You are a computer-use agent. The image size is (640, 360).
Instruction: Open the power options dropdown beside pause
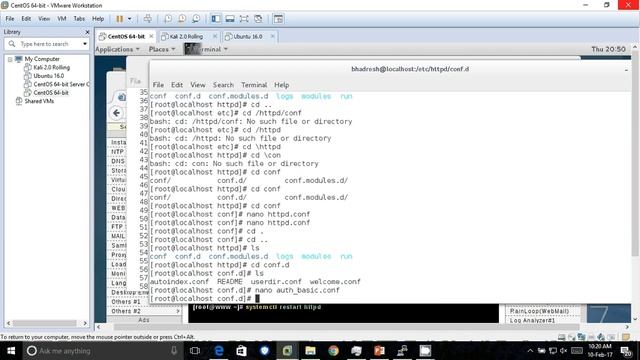coord(130,19)
